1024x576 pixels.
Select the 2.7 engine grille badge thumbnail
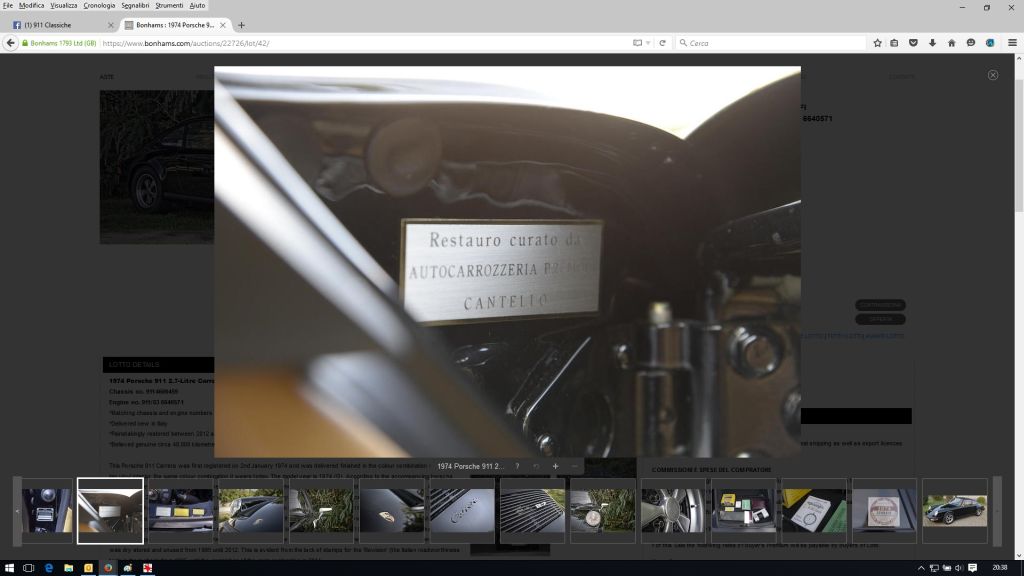[x=533, y=511]
